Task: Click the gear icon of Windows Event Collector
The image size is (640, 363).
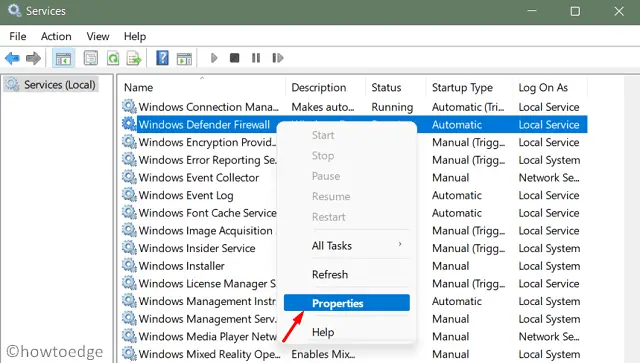Action: tap(129, 177)
